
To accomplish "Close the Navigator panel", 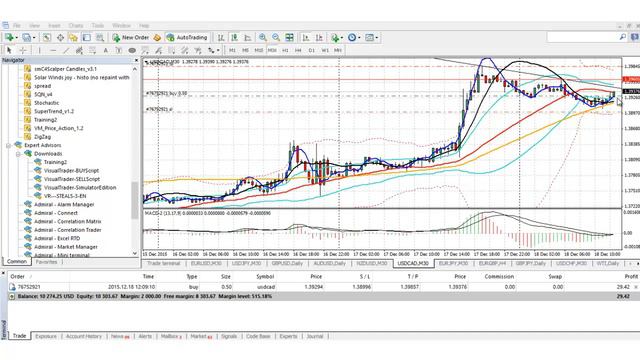I will (x=136, y=60).
